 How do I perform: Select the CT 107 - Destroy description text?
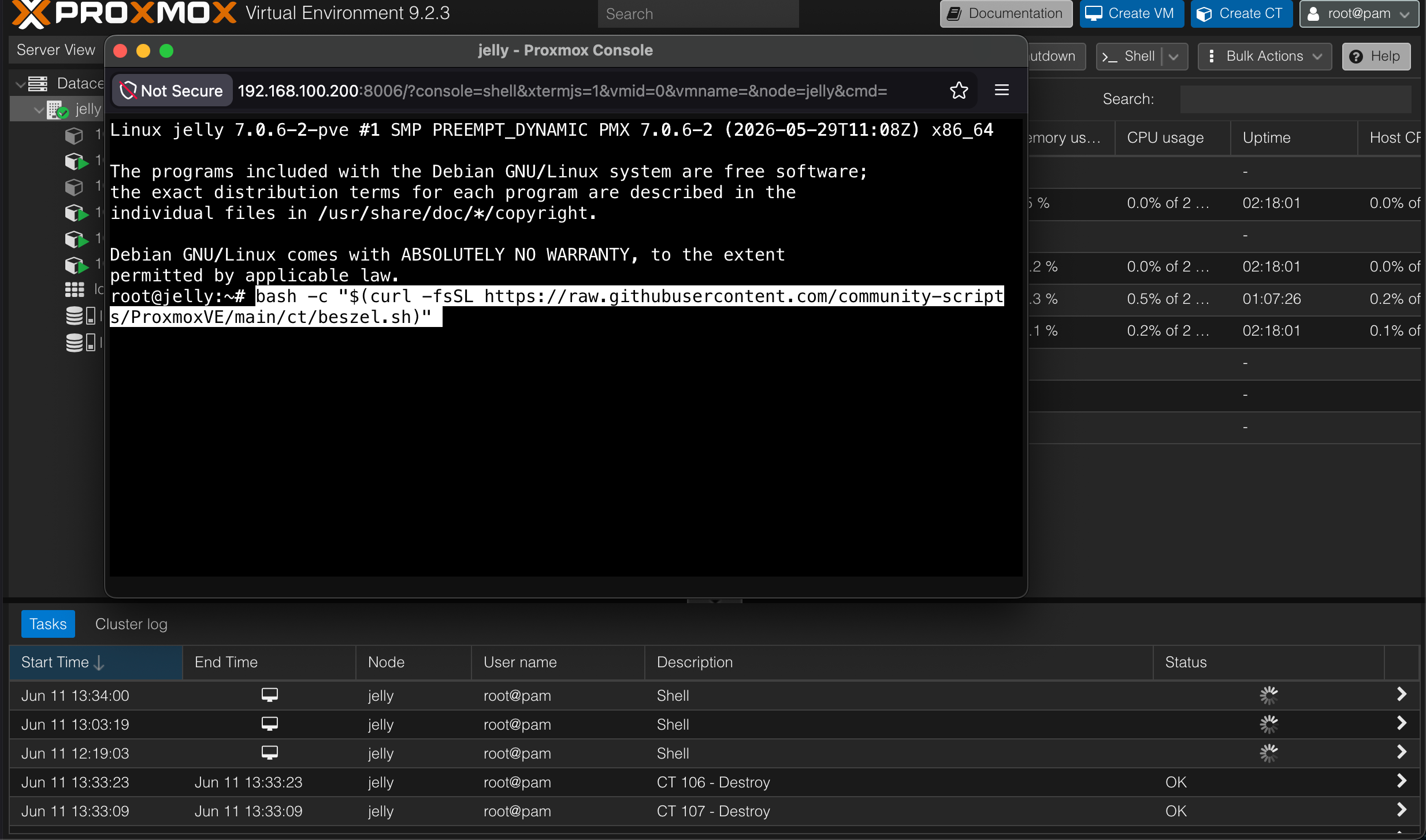click(714, 811)
